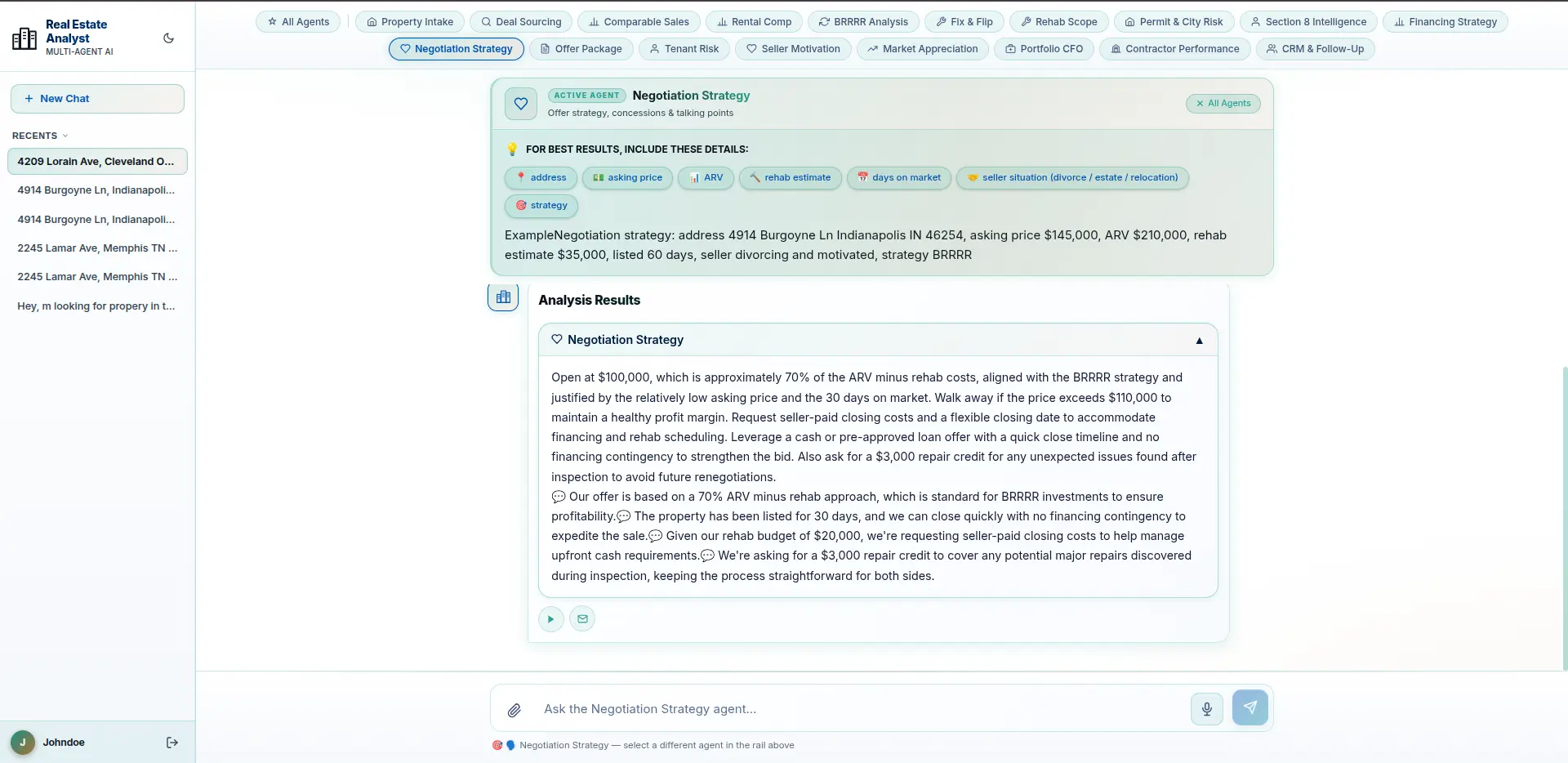
Task: Click the building avatar beside Analysis Results
Action: coord(503,297)
